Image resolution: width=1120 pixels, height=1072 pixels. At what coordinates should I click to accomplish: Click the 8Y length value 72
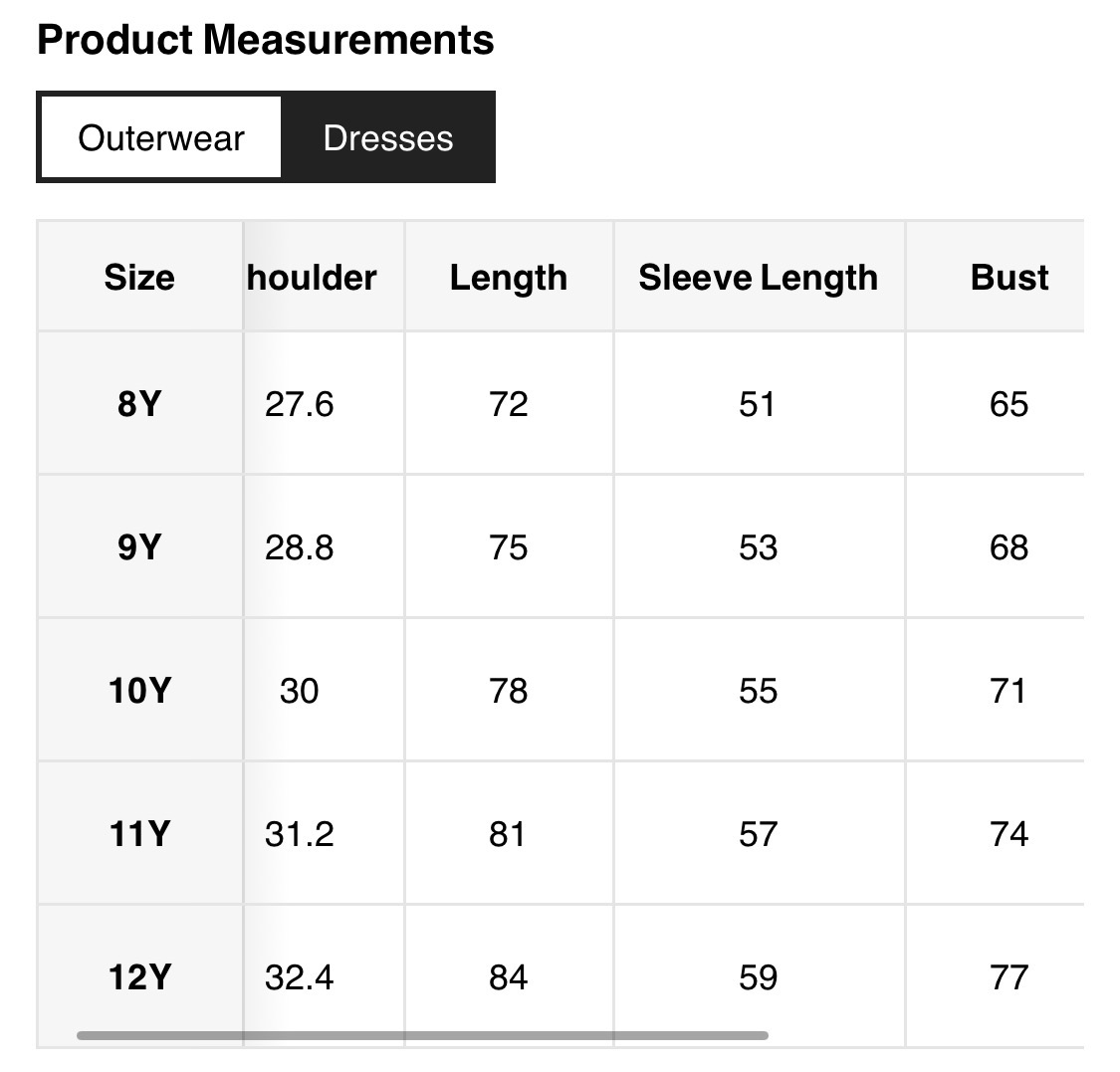coord(508,404)
